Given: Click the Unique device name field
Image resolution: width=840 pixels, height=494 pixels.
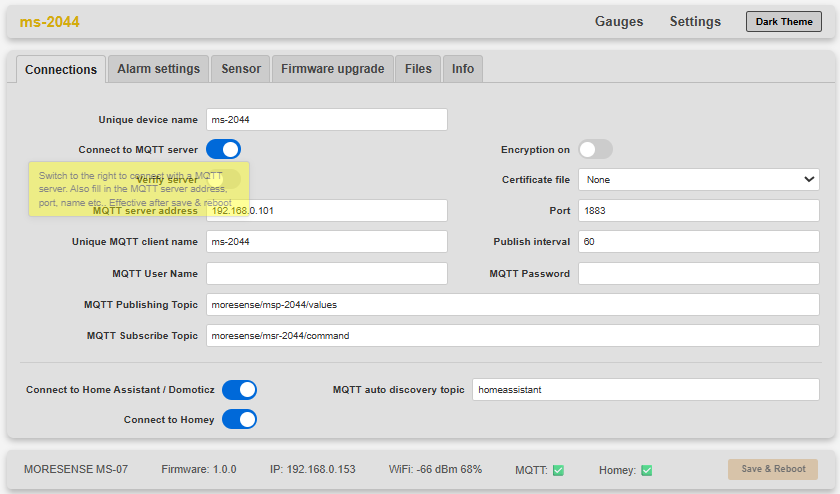Looking at the screenshot, I should [x=326, y=120].
